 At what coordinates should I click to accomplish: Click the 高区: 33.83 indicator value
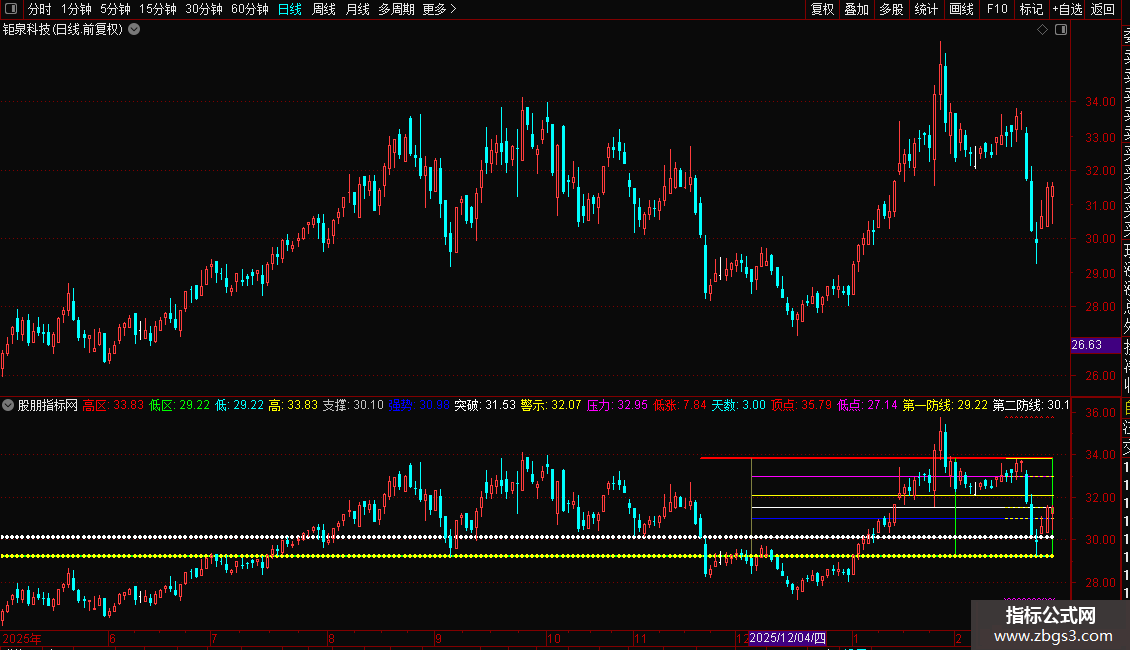pos(113,405)
